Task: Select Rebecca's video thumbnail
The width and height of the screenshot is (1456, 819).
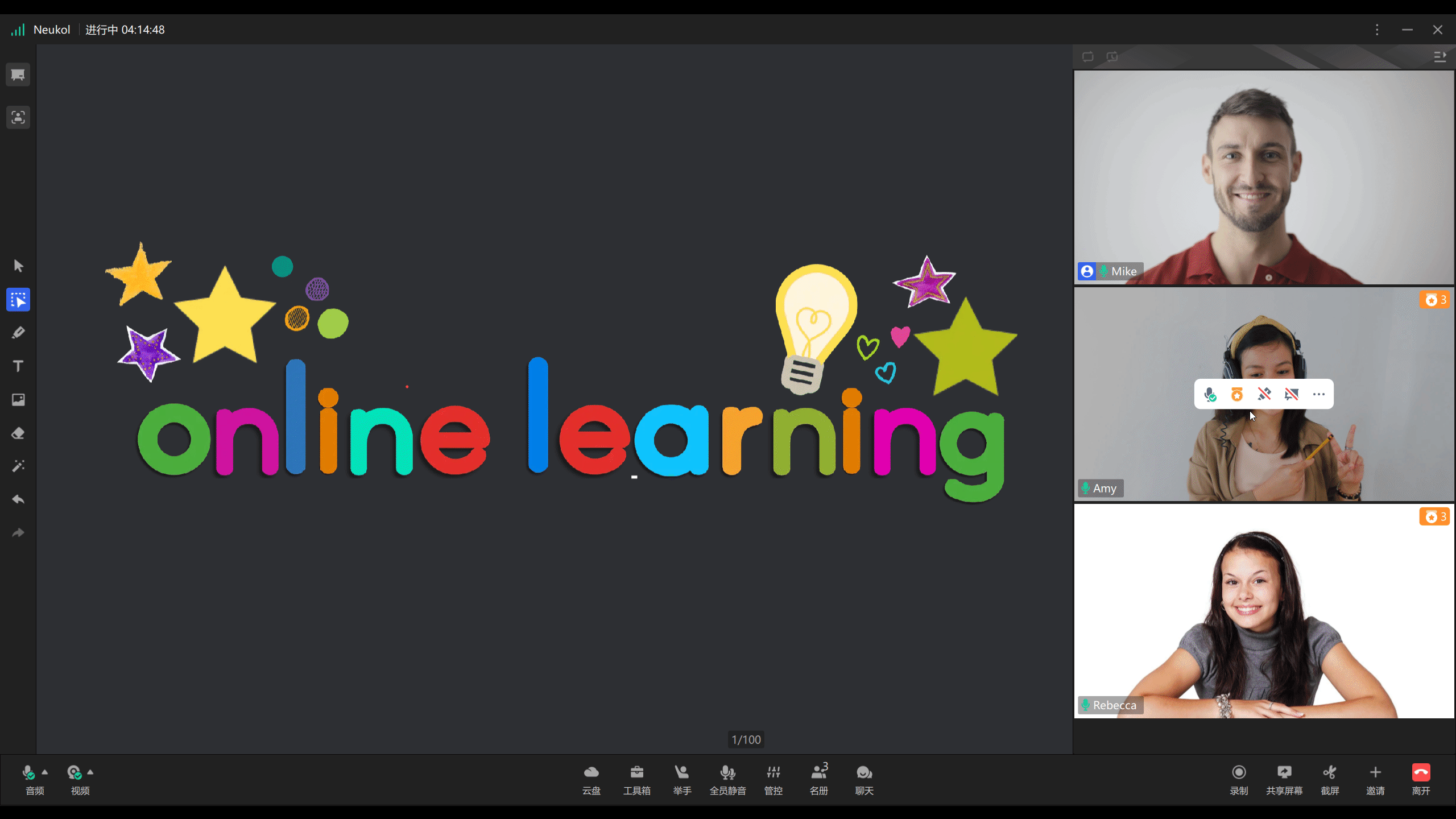Action: pos(1264,611)
